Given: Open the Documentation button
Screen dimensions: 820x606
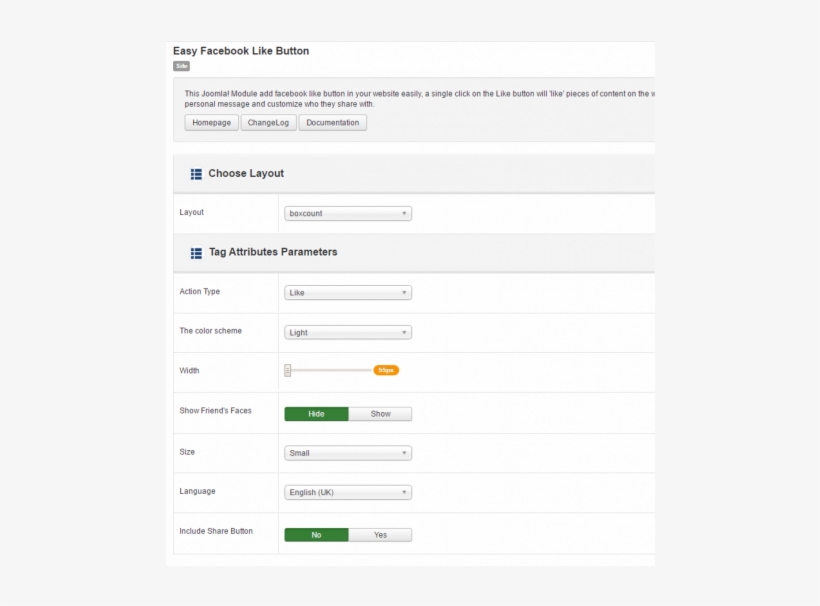Looking at the screenshot, I should (333, 122).
